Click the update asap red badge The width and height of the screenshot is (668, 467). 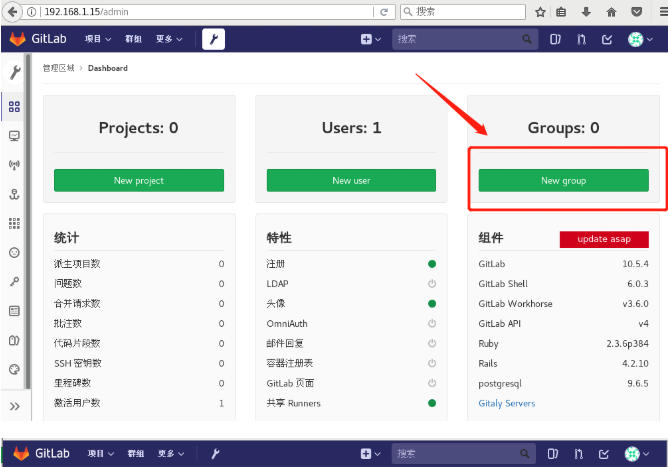(604, 239)
